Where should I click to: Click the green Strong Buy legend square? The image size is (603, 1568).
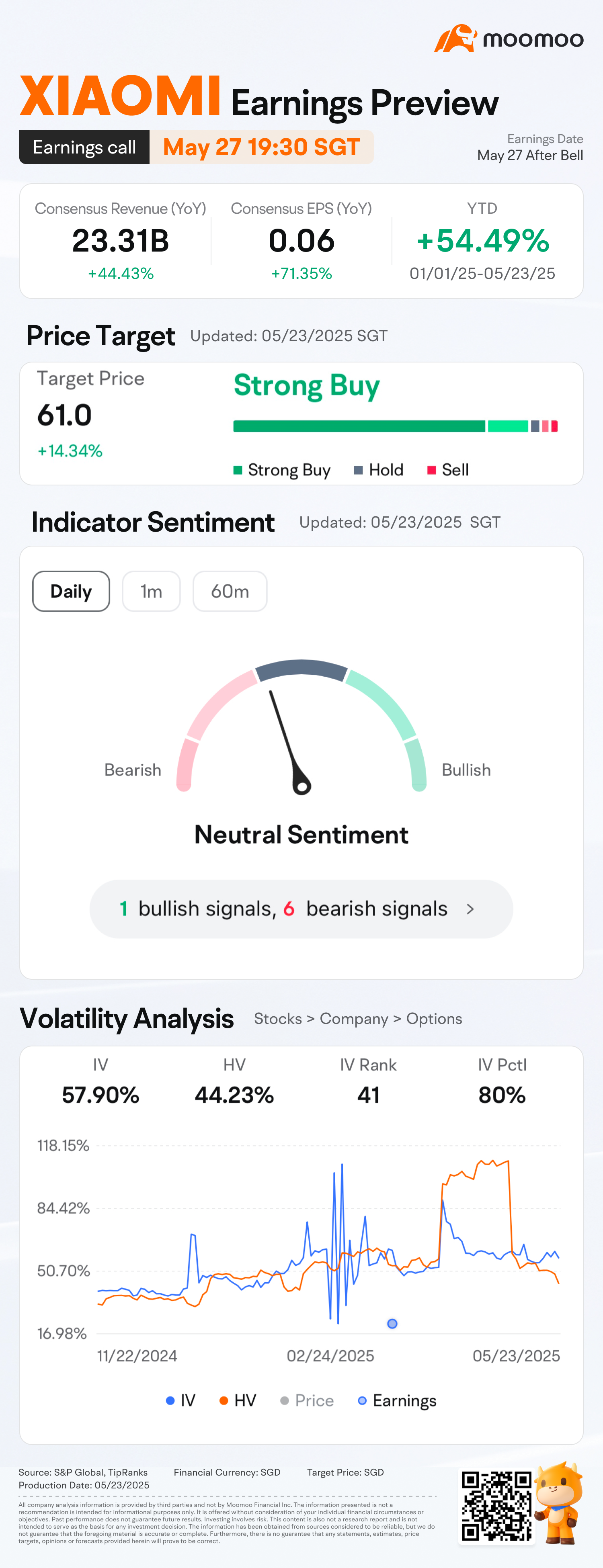[238, 470]
